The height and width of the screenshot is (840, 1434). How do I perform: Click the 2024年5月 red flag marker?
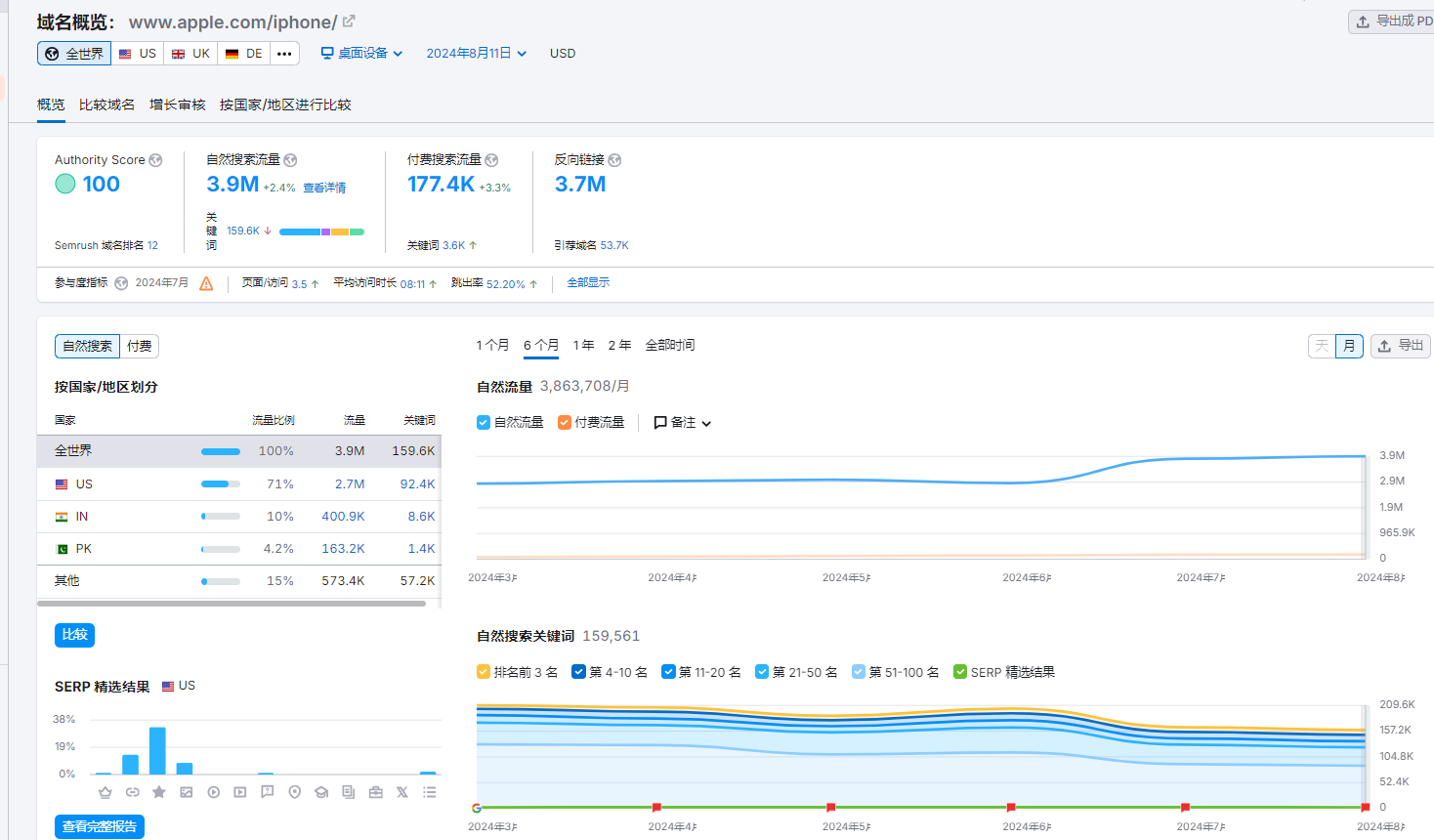[x=831, y=808]
